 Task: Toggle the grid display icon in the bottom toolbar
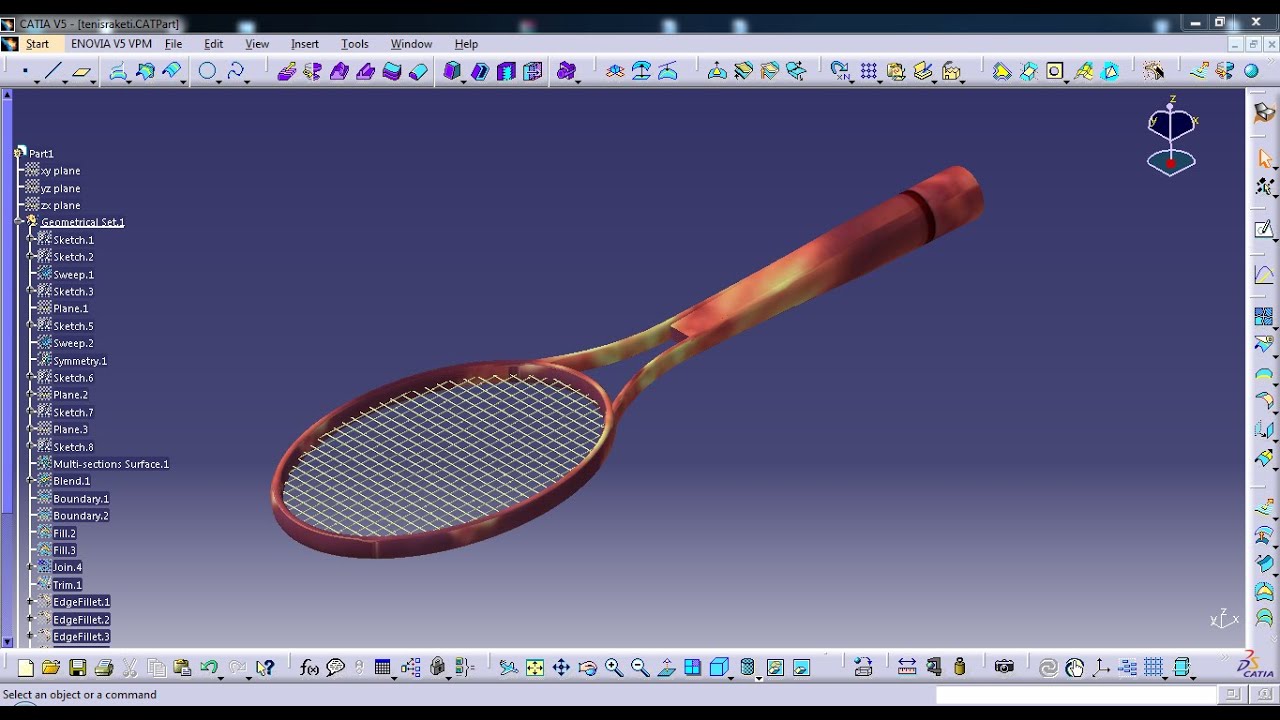[1154, 668]
